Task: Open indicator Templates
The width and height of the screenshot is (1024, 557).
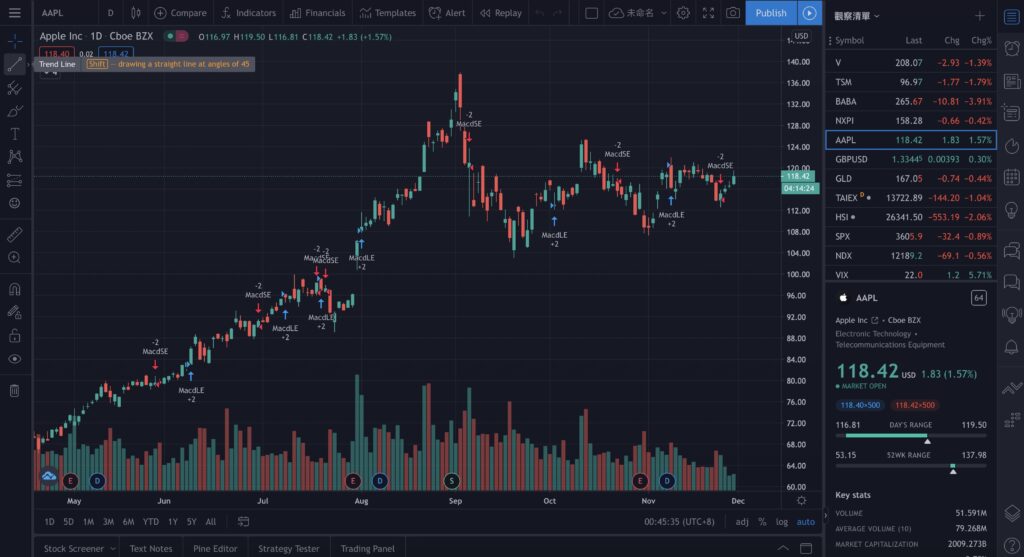Action: coord(388,12)
